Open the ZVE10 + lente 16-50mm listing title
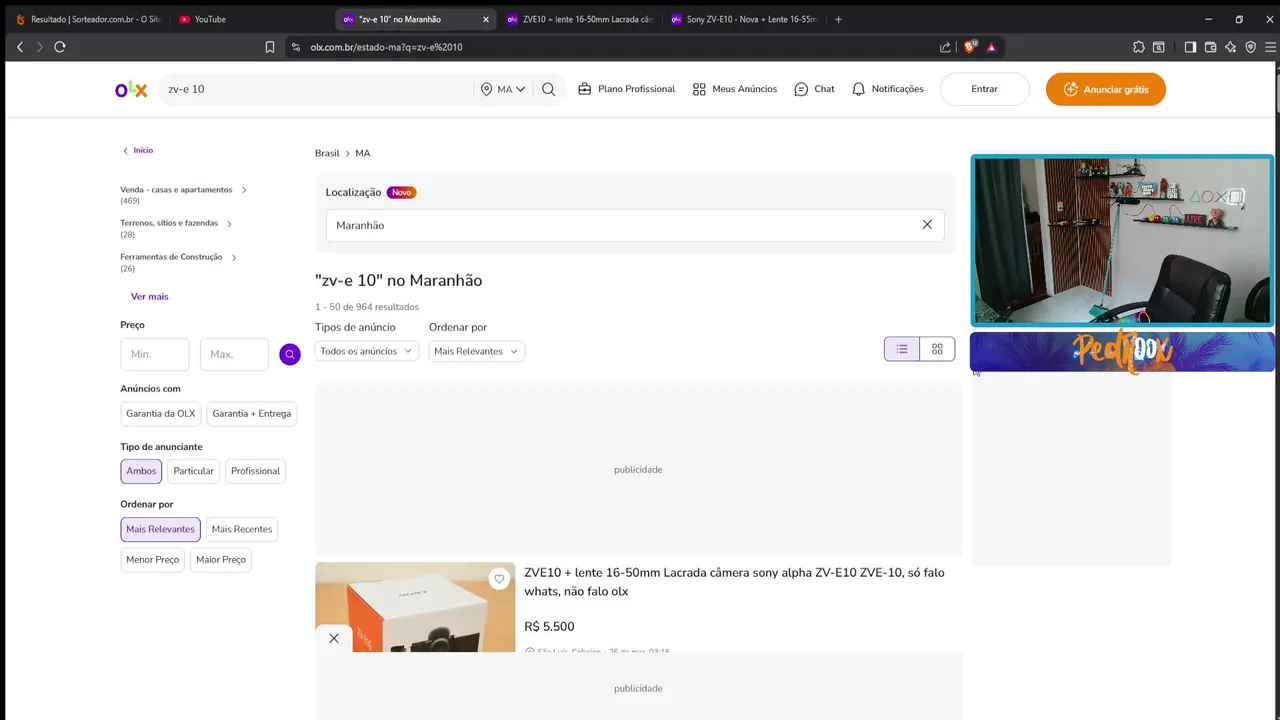1280x720 pixels. [x=734, y=582]
